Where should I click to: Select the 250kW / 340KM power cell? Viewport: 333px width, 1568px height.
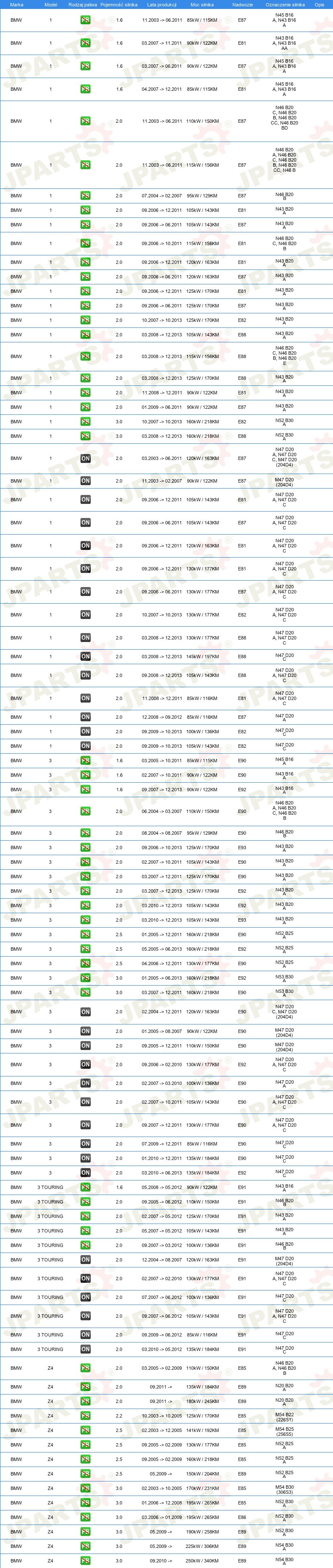pyautogui.click(x=202, y=1561)
